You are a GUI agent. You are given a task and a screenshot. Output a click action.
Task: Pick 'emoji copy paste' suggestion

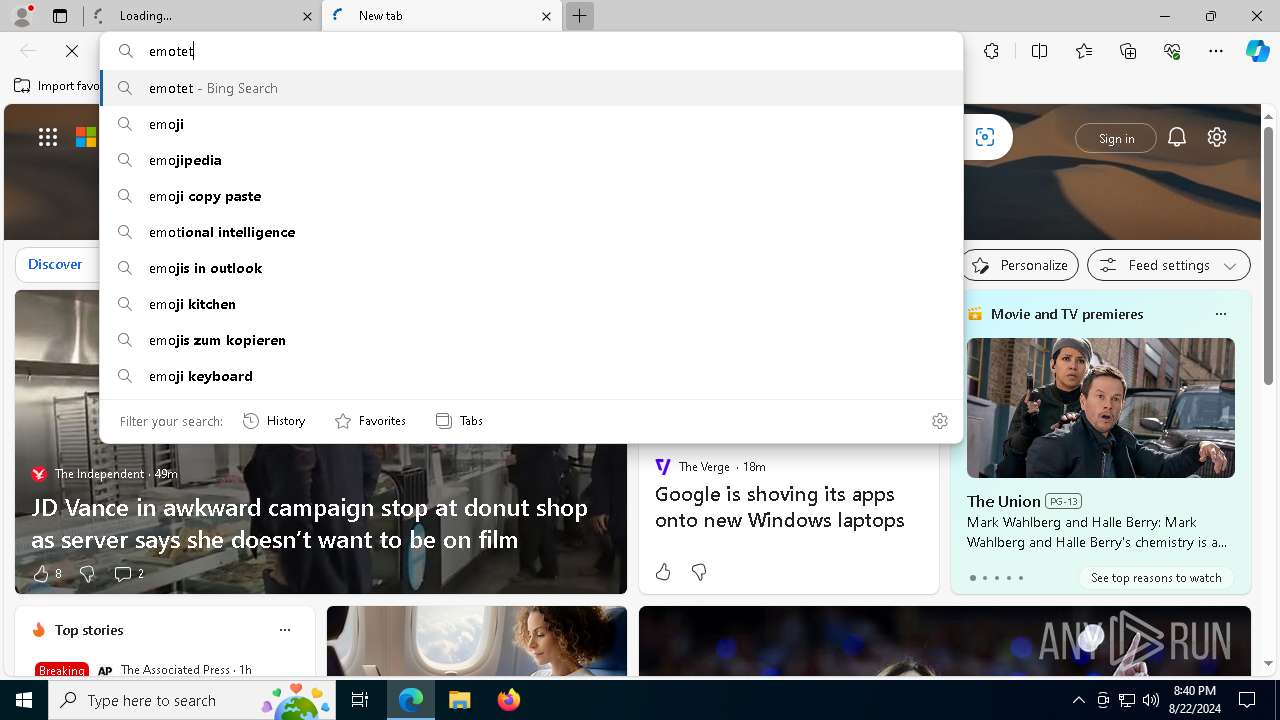coord(531,196)
